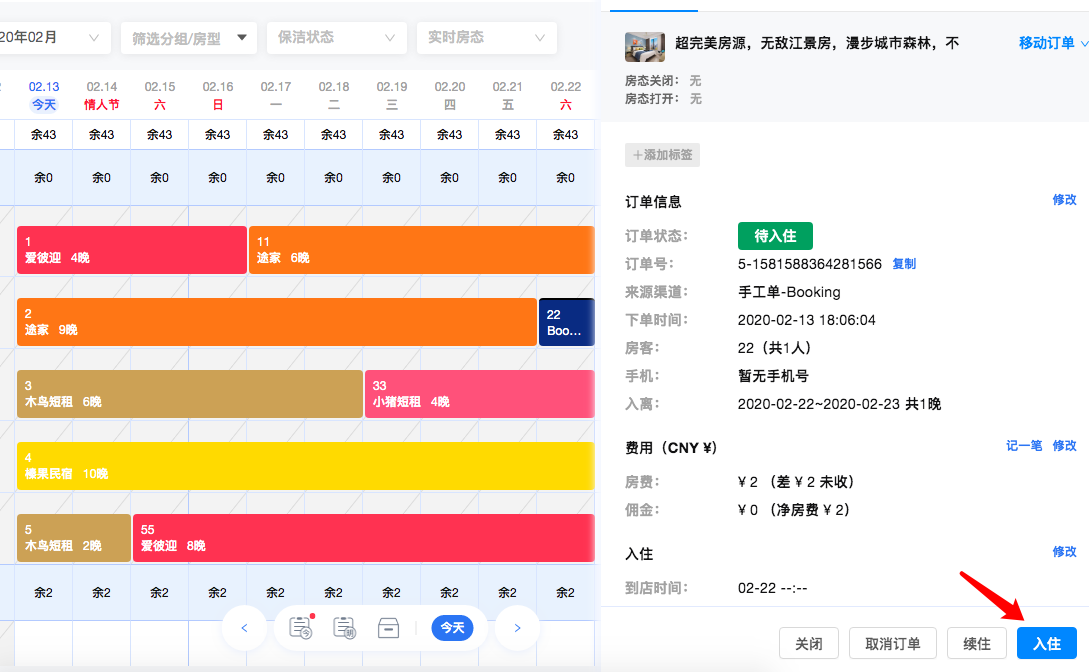Click 余2 cell under 02.22
The image size is (1089, 672).
(x=565, y=593)
